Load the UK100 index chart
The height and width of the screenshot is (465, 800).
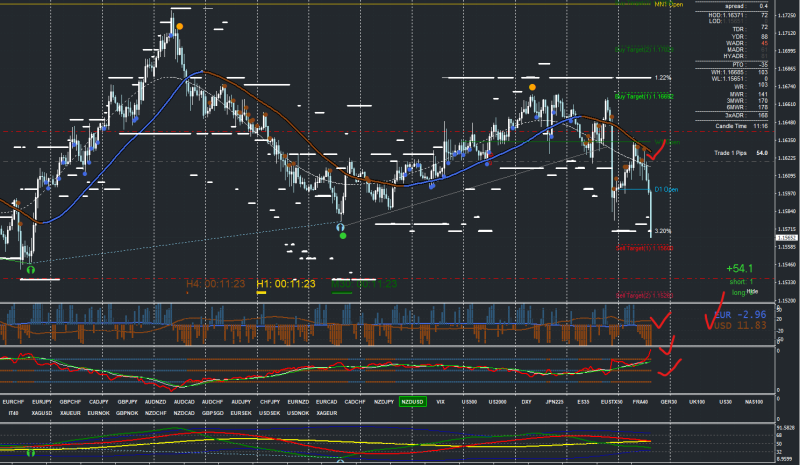tap(697, 402)
